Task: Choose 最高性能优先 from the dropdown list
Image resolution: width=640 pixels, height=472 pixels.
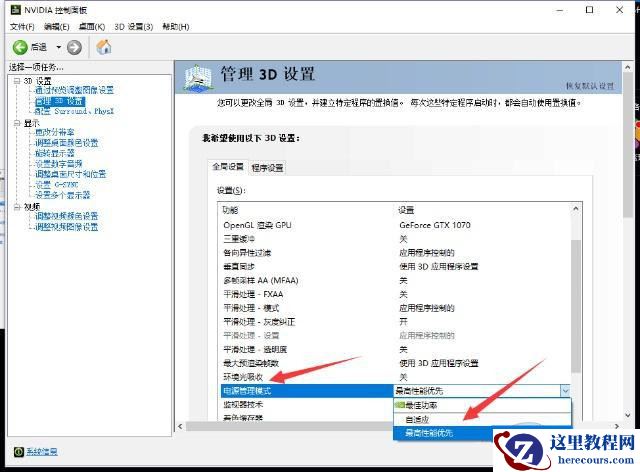Action: tap(443, 433)
